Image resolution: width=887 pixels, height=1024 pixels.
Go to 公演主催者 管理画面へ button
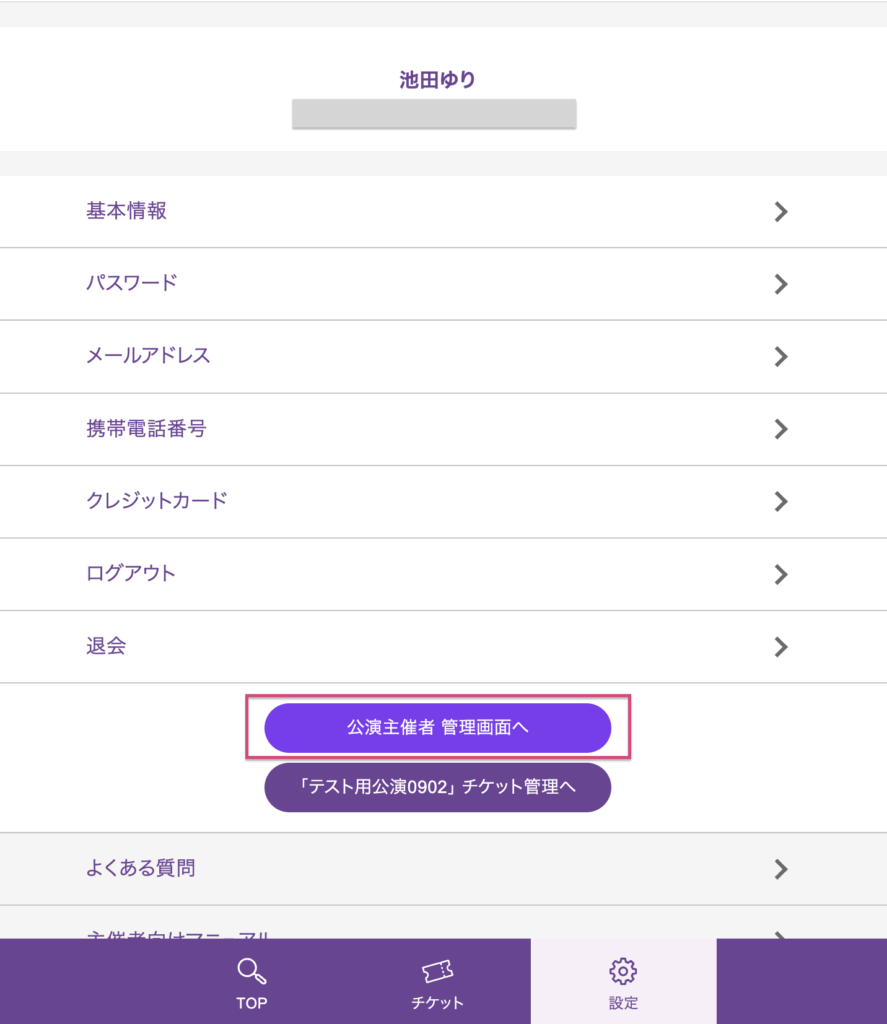437,728
